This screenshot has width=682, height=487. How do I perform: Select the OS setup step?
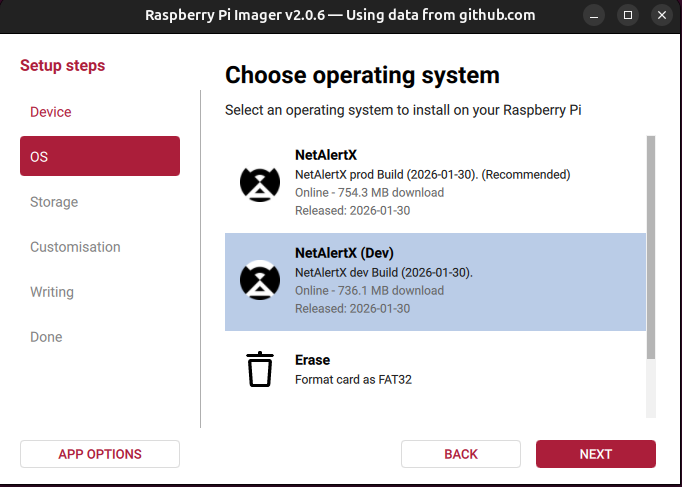[100, 156]
